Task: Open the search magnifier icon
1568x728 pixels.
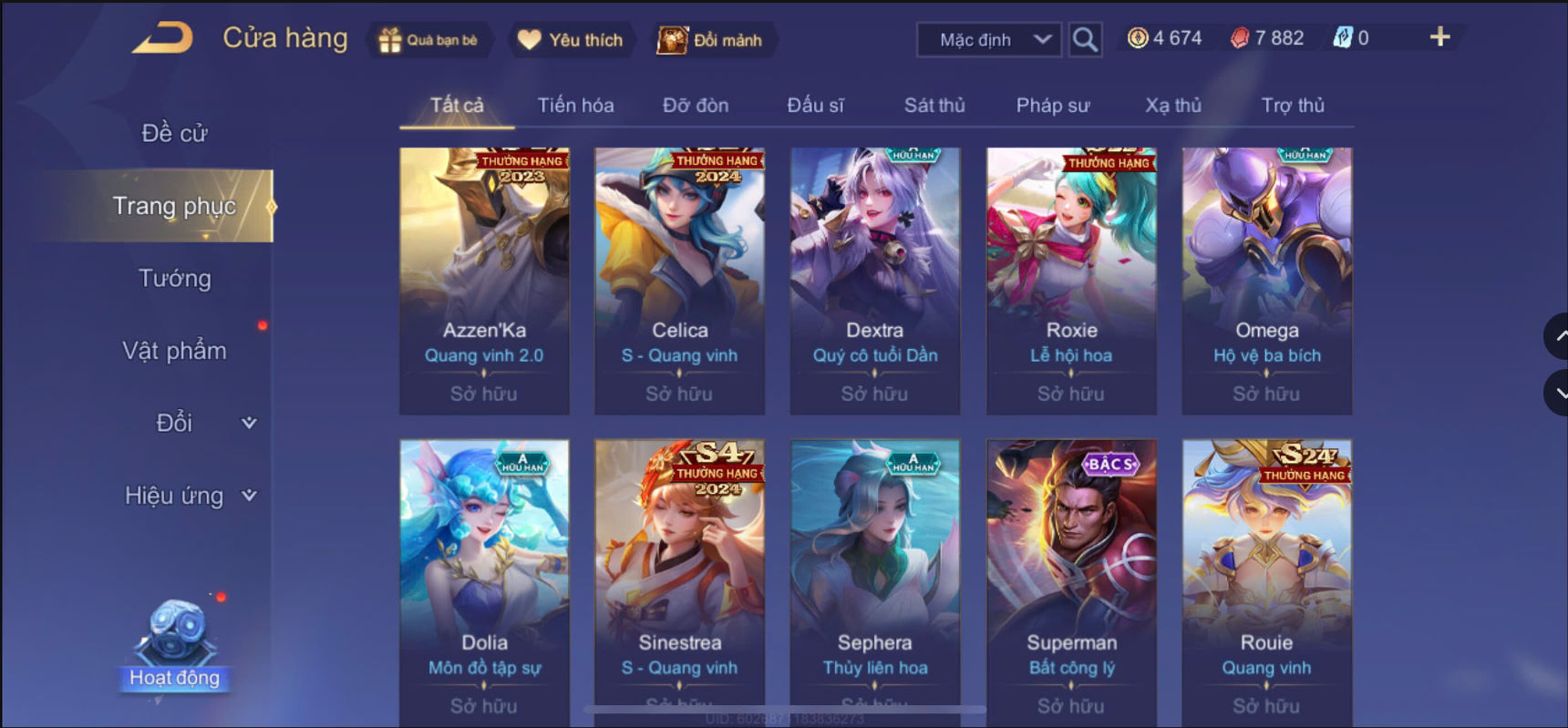Action: click(1085, 39)
